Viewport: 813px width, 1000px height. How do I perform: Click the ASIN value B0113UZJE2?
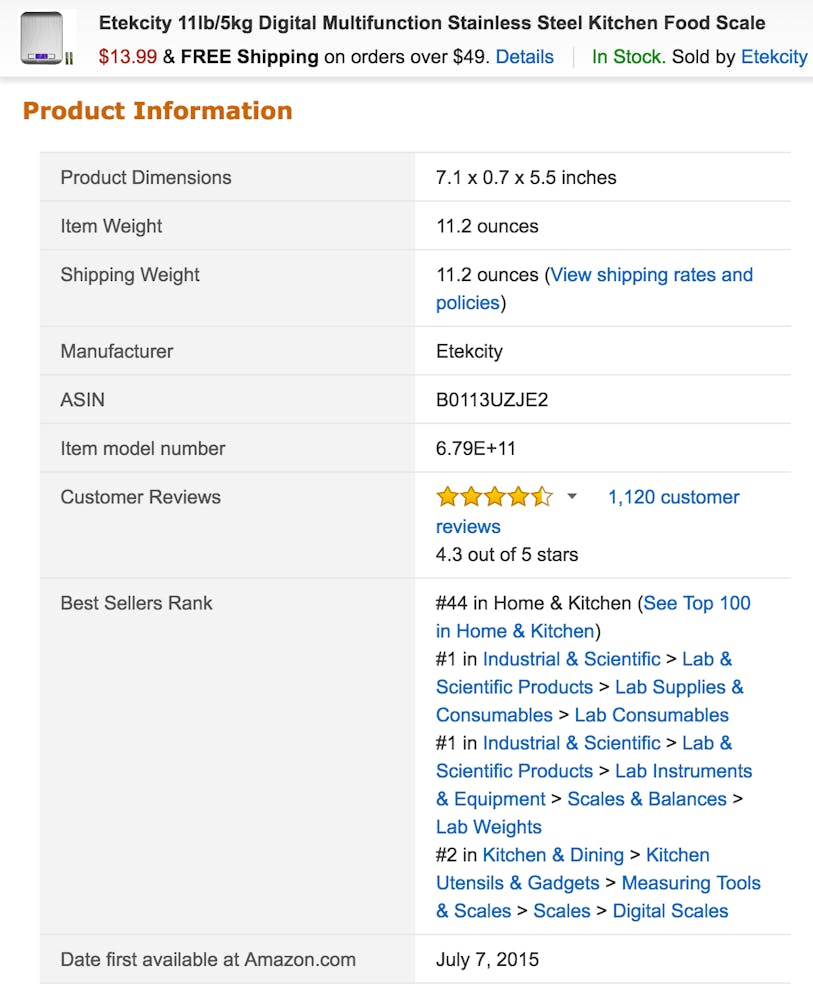[492, 400]
